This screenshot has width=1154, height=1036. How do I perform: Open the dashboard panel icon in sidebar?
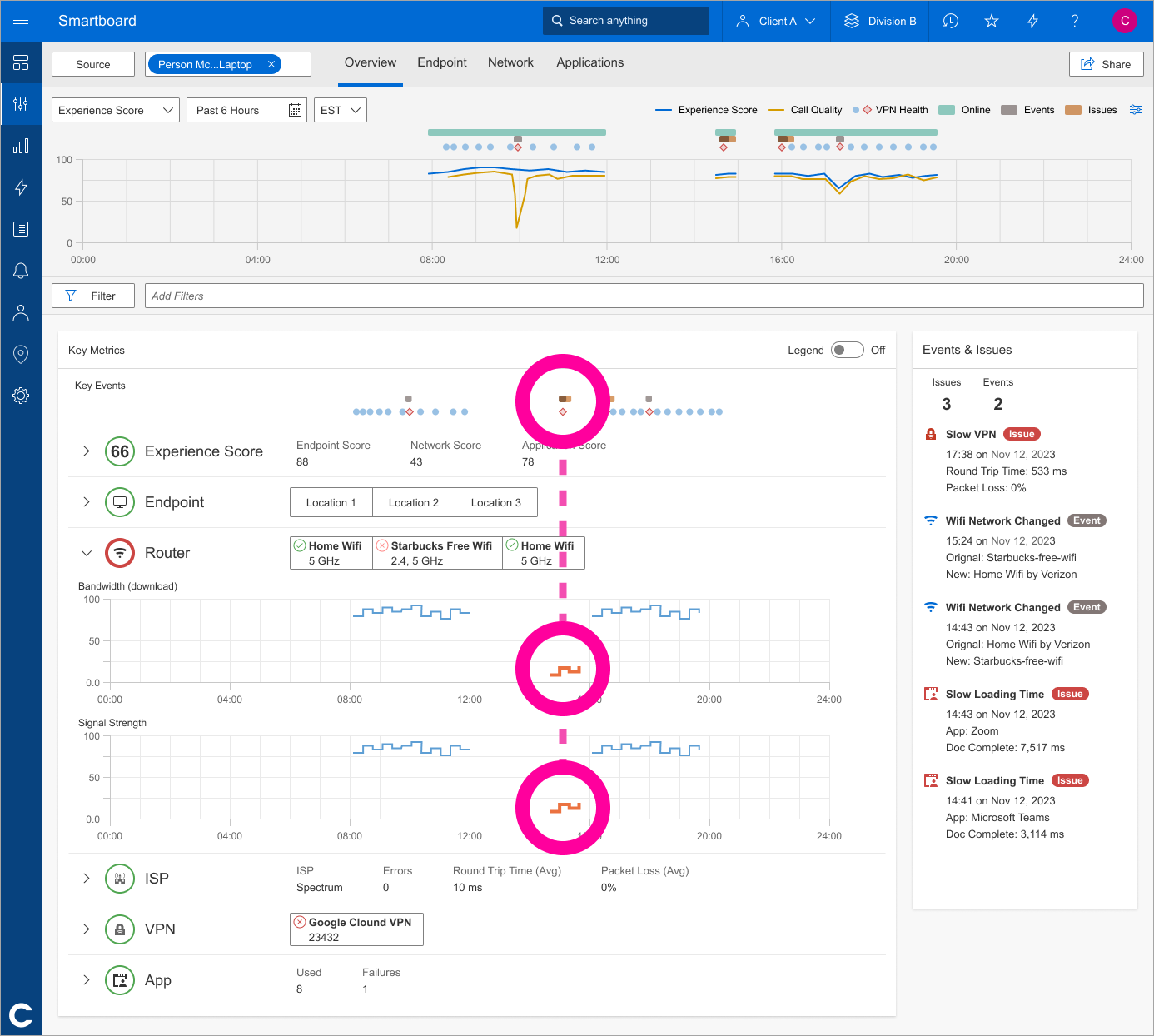pyautogui.click(x=22, y=62)
